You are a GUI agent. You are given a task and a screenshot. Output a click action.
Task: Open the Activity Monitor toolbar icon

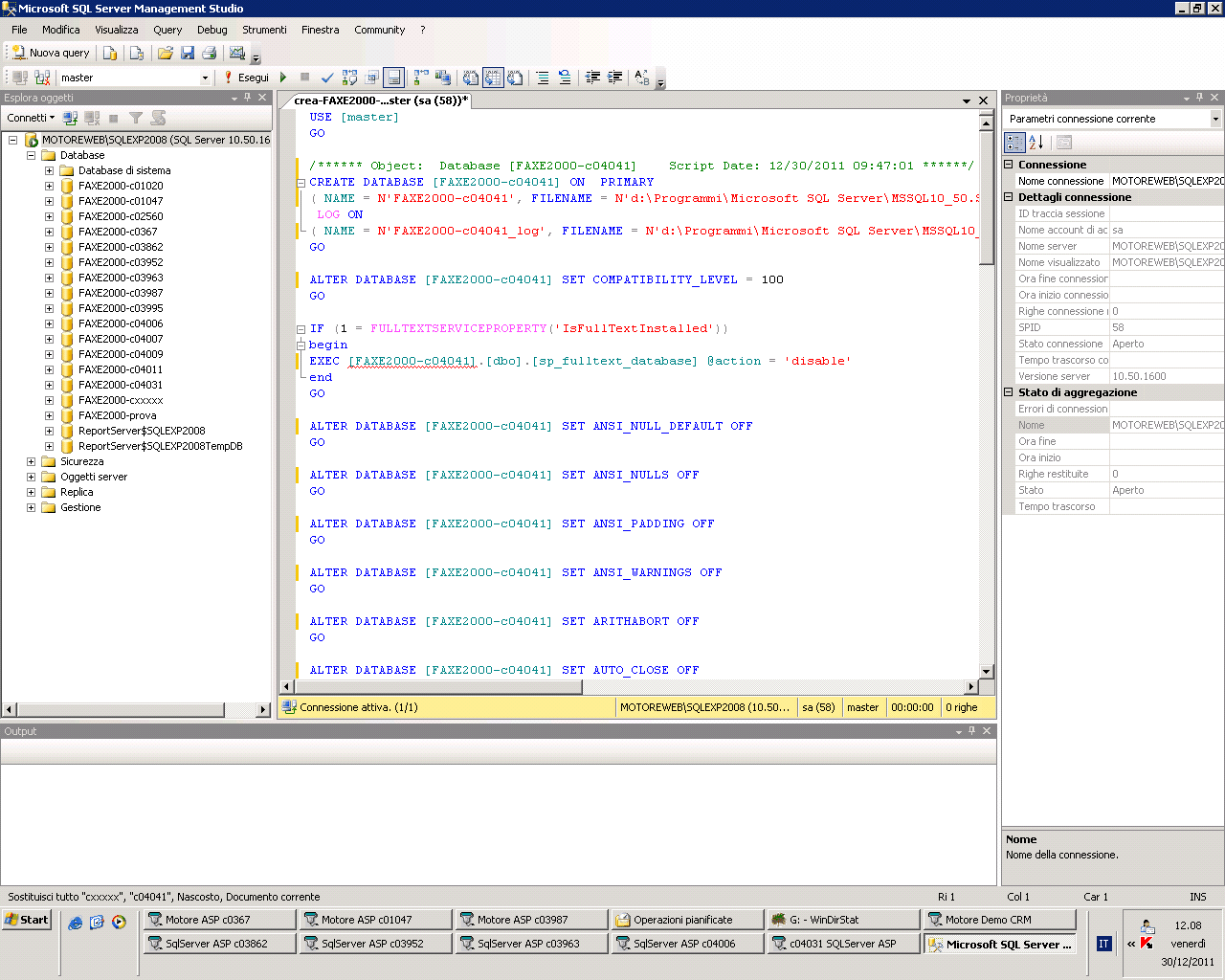[x=237, y=53]
